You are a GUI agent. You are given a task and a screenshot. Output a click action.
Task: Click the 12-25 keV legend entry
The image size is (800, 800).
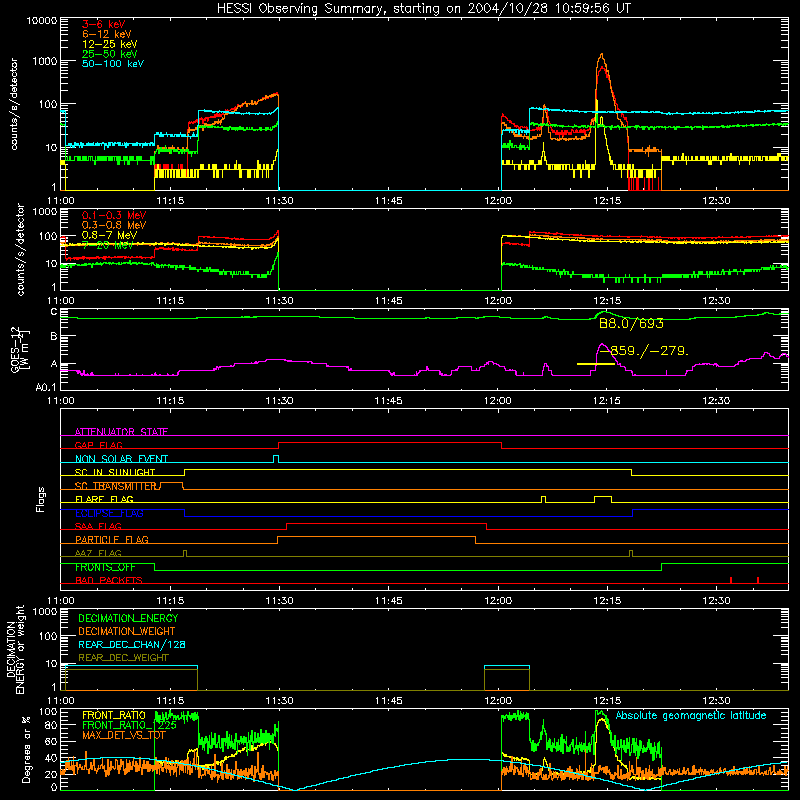pos(110,44)
